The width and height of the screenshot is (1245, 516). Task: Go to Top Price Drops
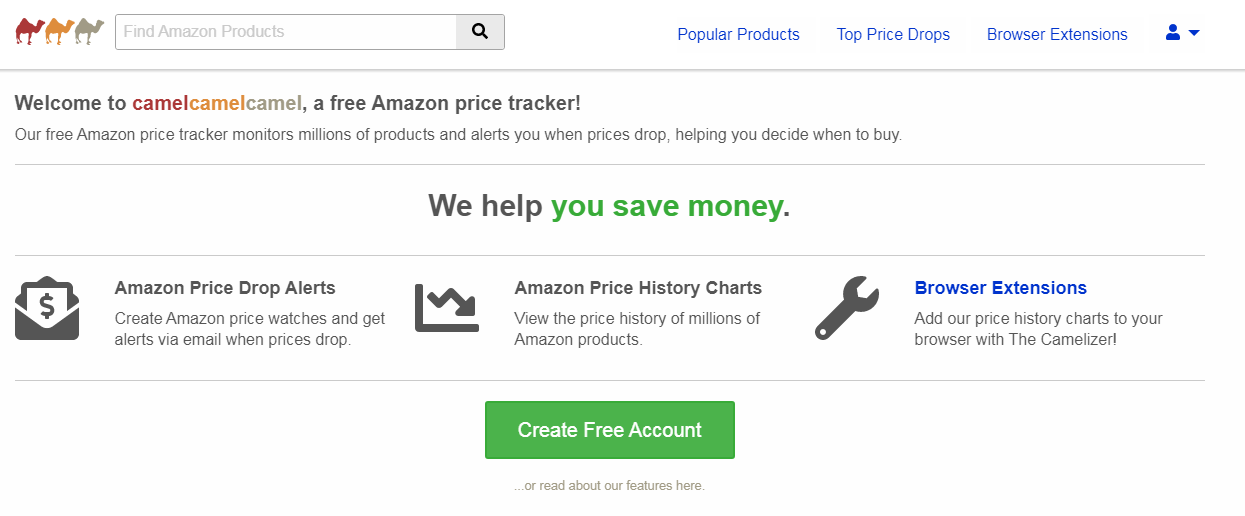pyautogui.click(x=893, y=35)
